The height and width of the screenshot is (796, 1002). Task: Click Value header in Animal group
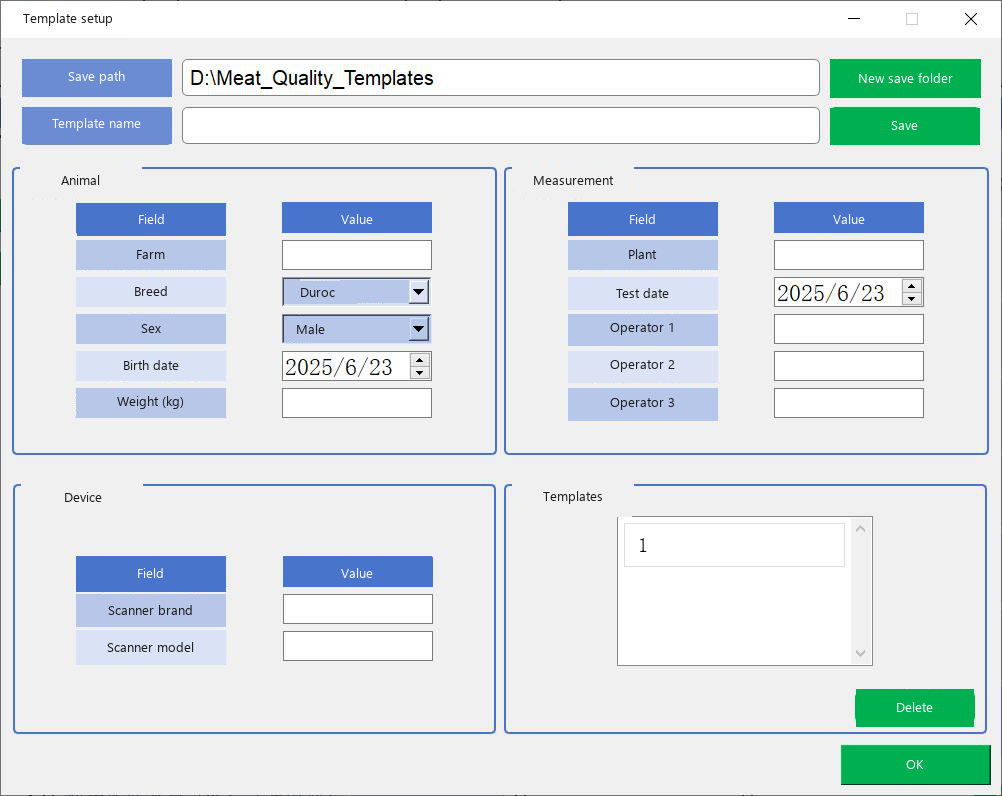[x=357, y=218]
